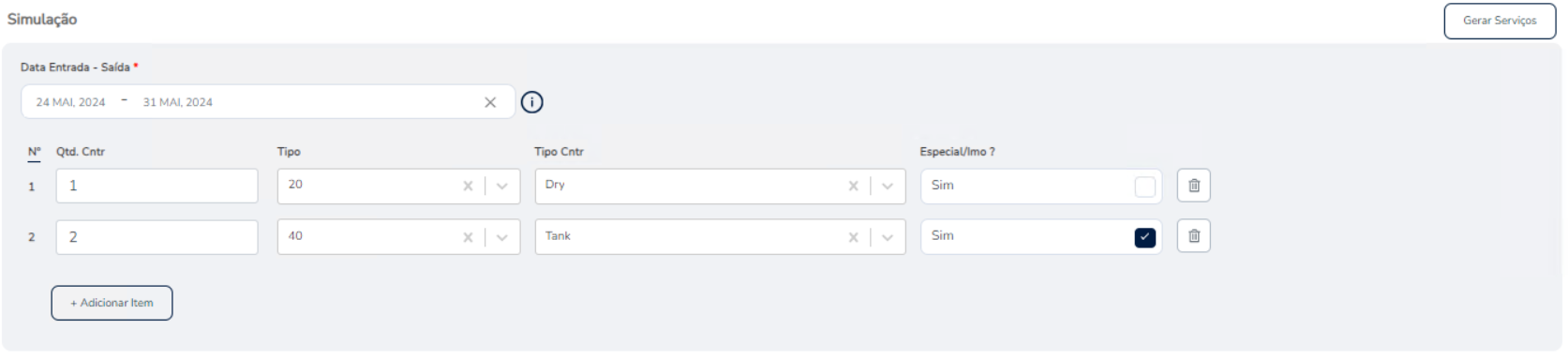Uncheck Especial/Imo box in row 2

pyautogui.click(x=1144, y=237)
